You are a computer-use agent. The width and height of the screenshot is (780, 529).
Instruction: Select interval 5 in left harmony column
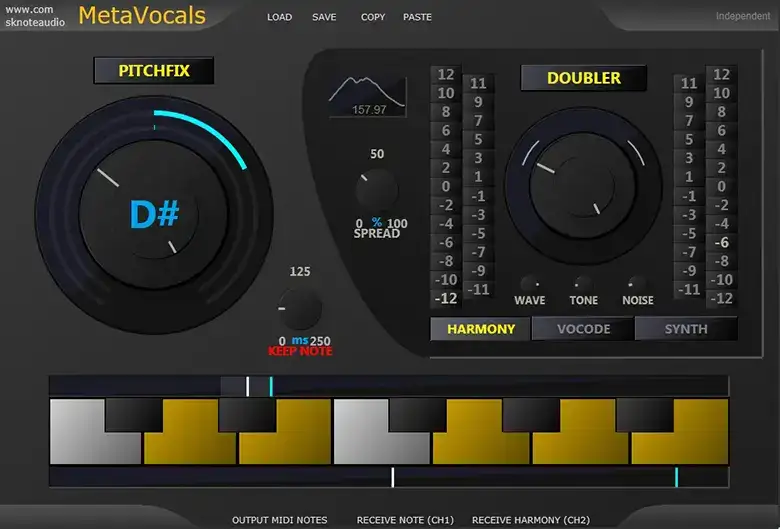coord(478,139)
